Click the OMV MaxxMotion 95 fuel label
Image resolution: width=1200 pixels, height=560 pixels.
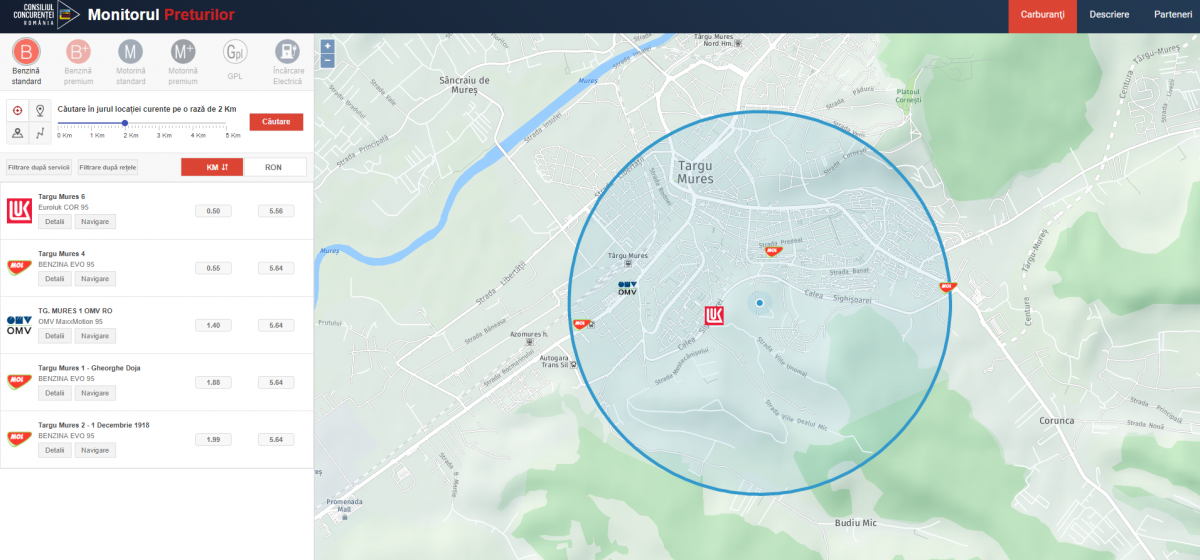tap(70, 321)
